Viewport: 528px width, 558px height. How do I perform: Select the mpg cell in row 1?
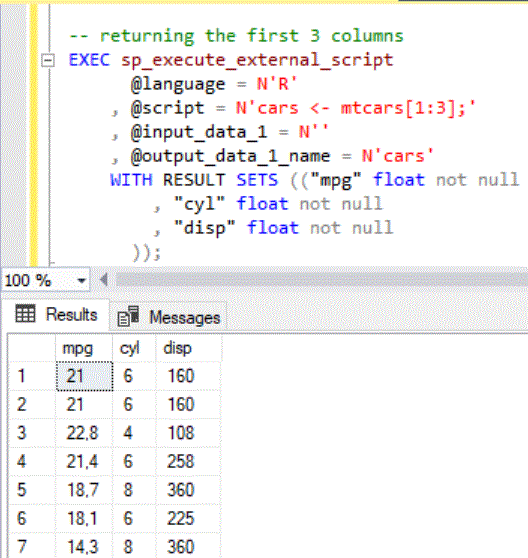84,376
